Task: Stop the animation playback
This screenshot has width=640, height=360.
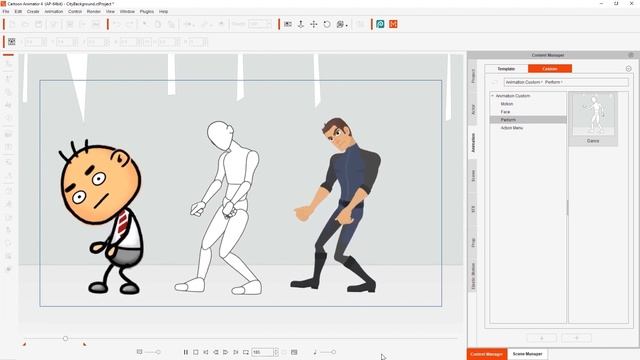Action: click(196, 352)
